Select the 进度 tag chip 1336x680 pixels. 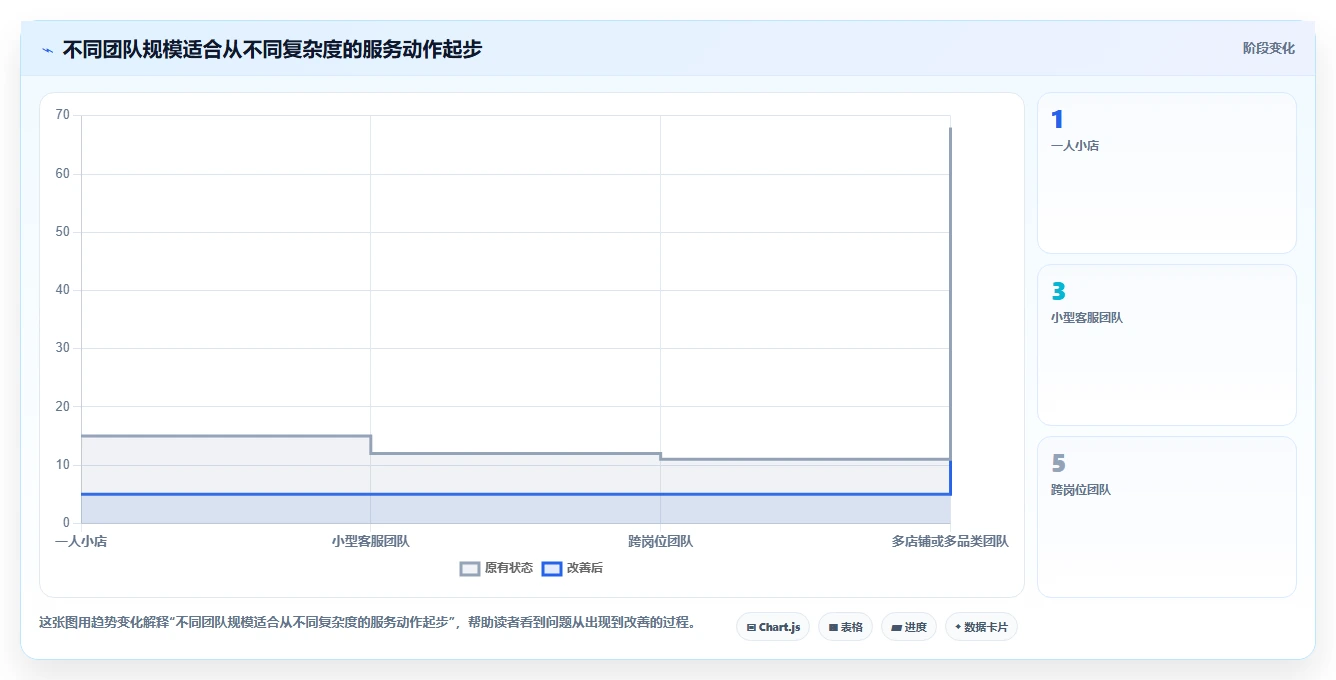coord(908,627)
